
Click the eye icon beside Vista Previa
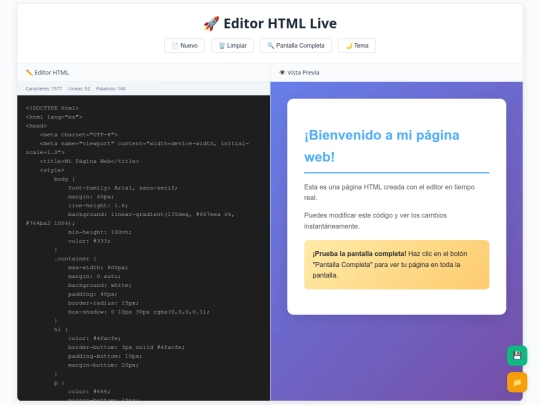point(282,72)
